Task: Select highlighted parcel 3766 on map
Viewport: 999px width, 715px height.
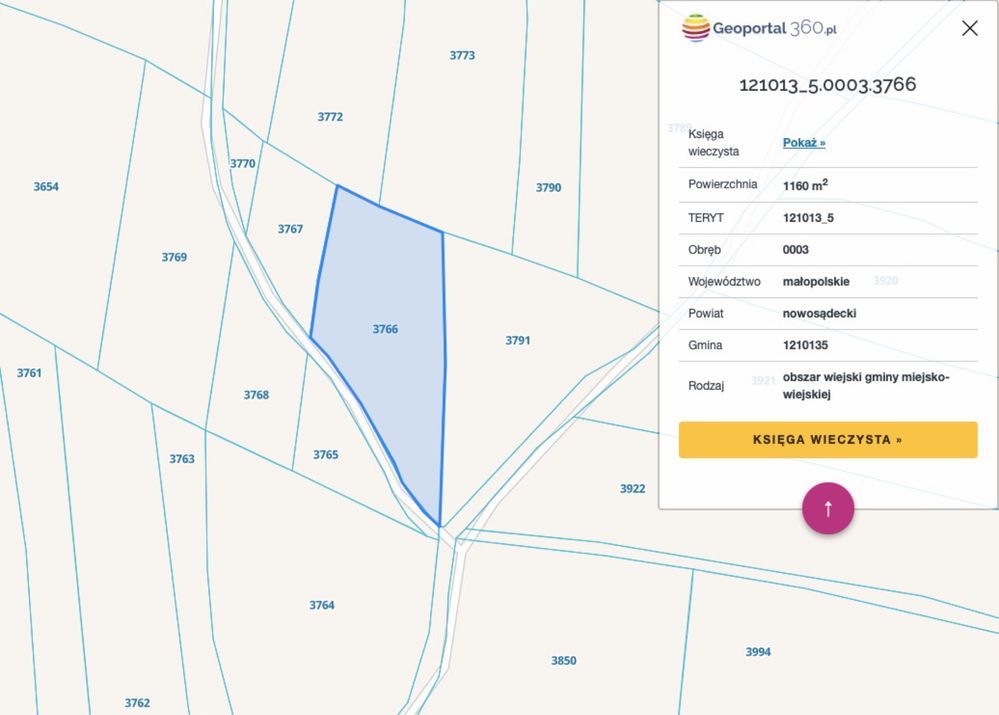Action: tap(385, 329)
